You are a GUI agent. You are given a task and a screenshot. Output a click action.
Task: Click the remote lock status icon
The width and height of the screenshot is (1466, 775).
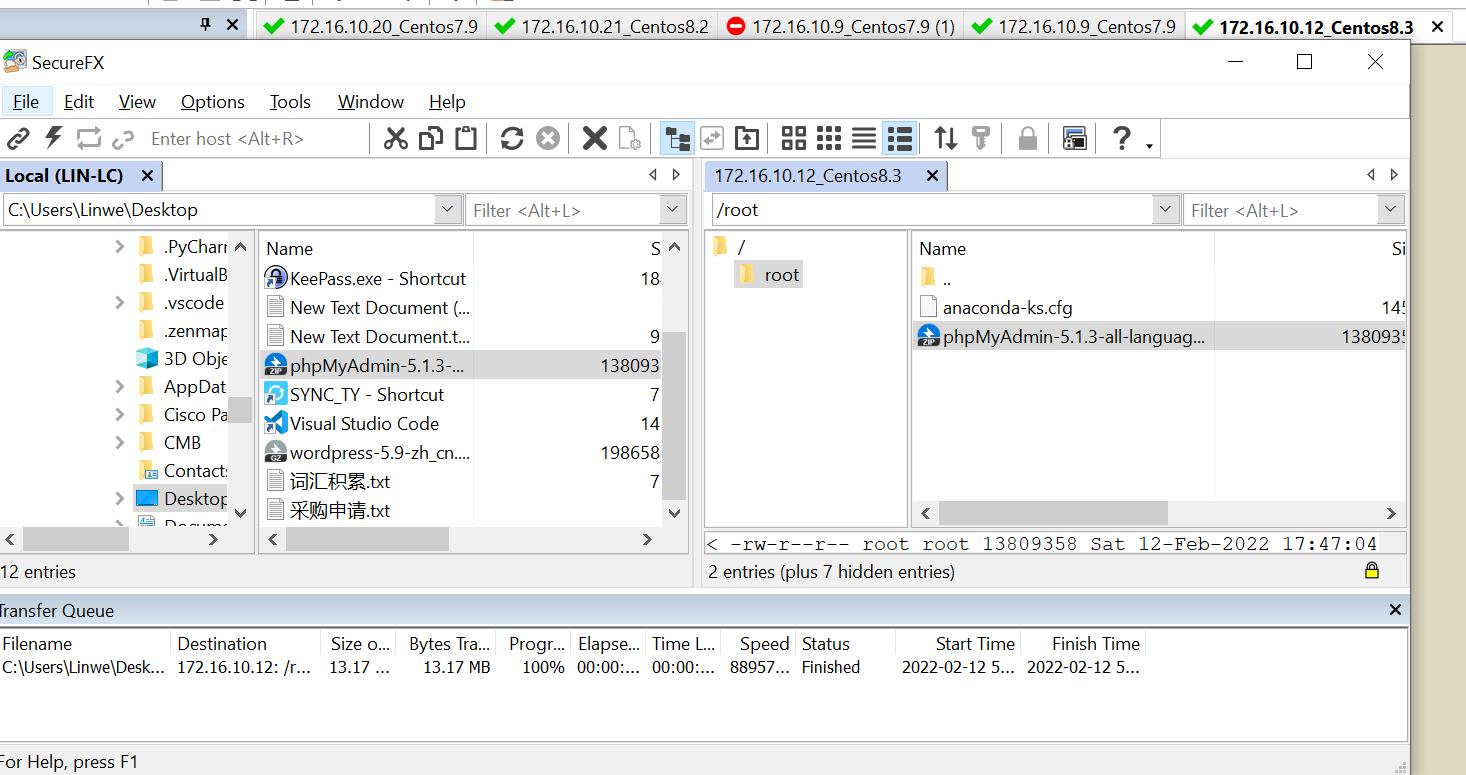(1372, 570)
